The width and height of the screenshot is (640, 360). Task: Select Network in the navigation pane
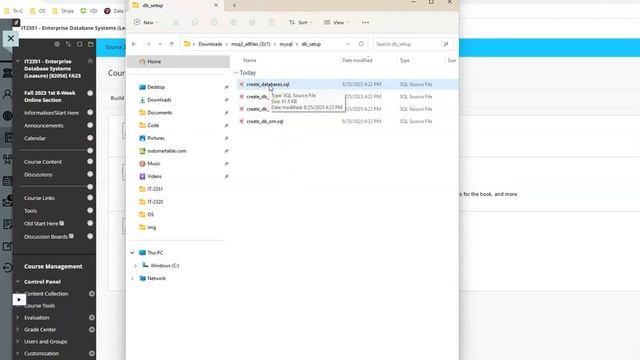[x=156, y=278]
